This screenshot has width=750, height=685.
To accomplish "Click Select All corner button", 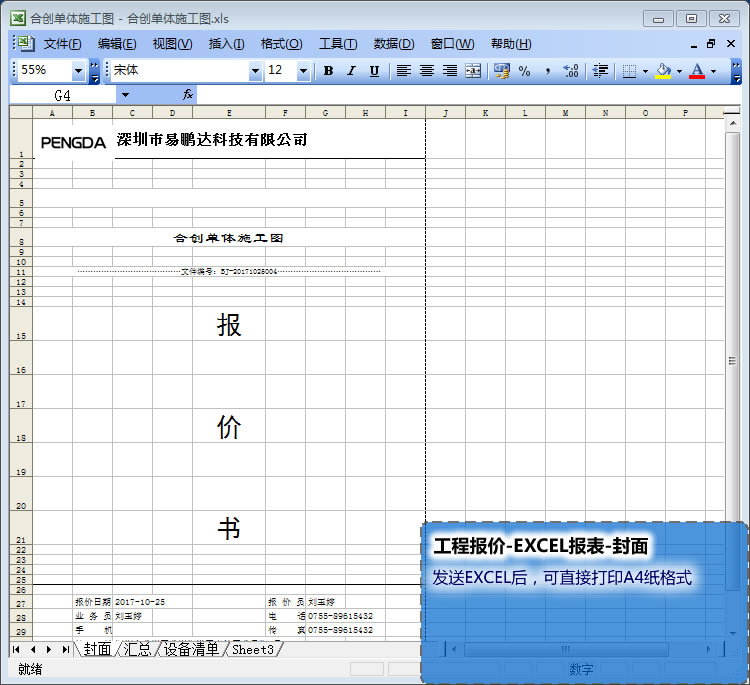I will pyautogui.click(x=21, y=113).
